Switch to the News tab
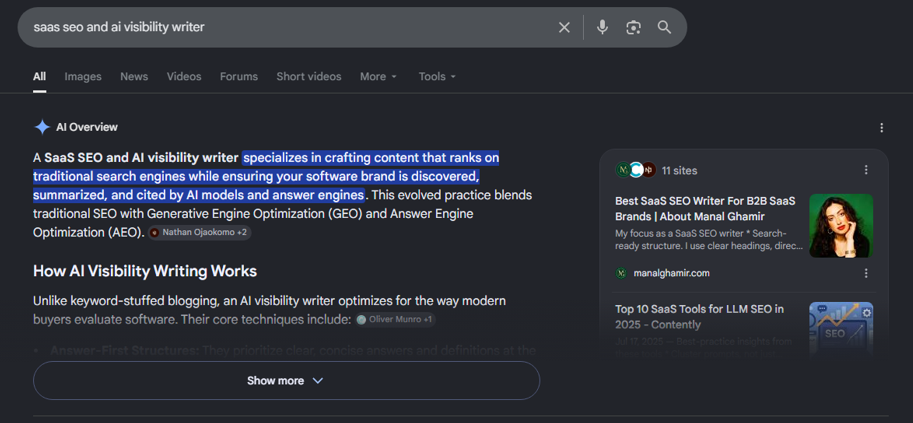Viewport: 913px width, 423px height. coord(134,76)
